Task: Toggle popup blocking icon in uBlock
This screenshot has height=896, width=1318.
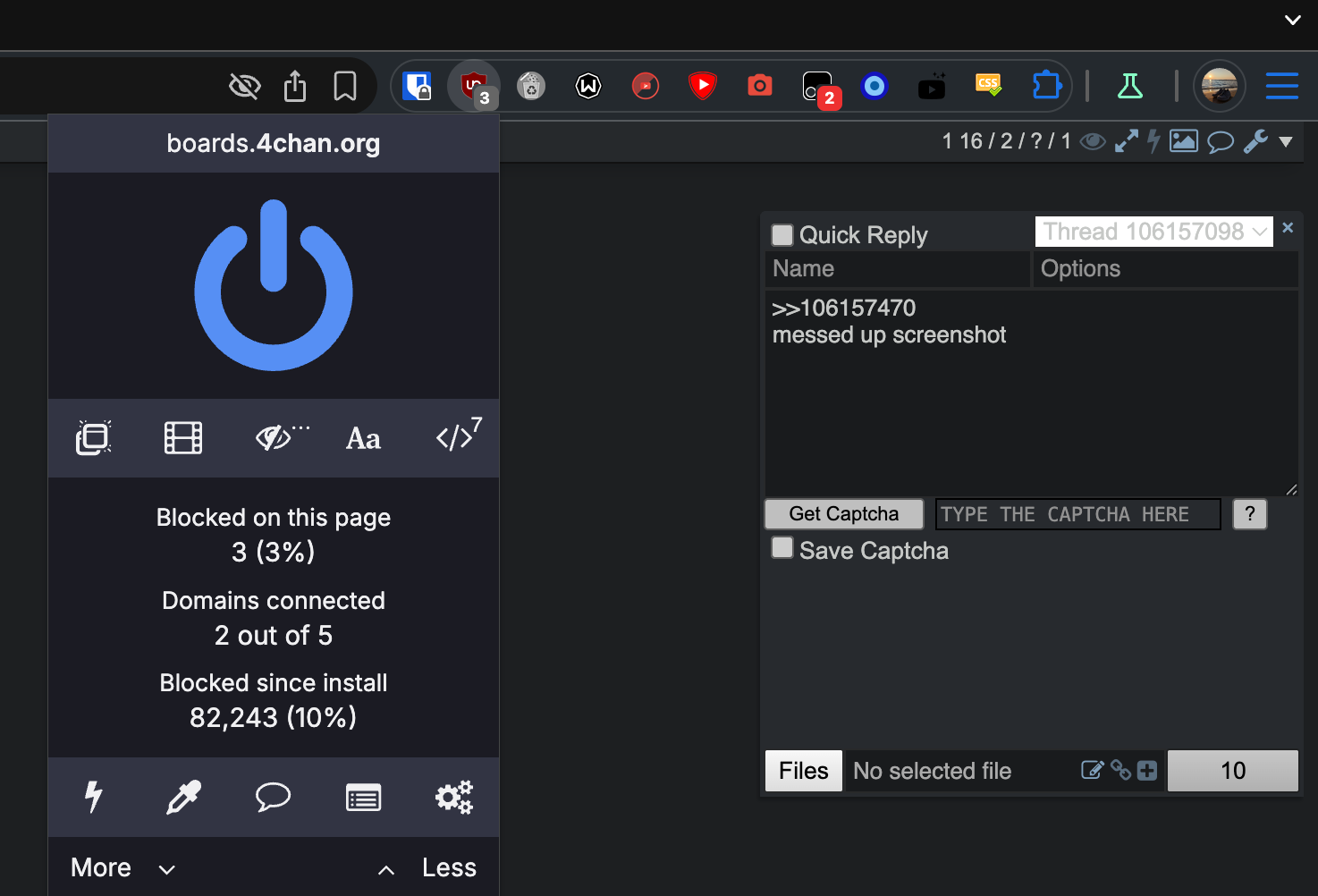Action: pyautogui.click(x=93, y=438)
